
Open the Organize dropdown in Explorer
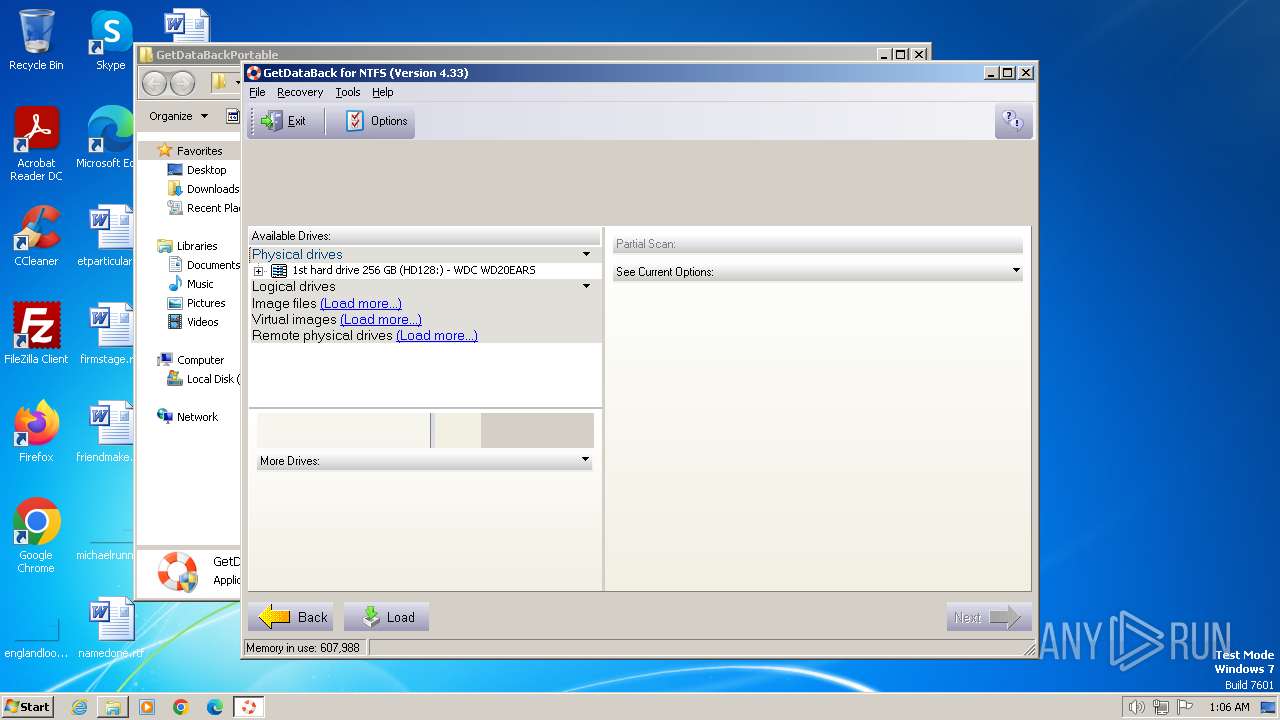pos(178,116)
